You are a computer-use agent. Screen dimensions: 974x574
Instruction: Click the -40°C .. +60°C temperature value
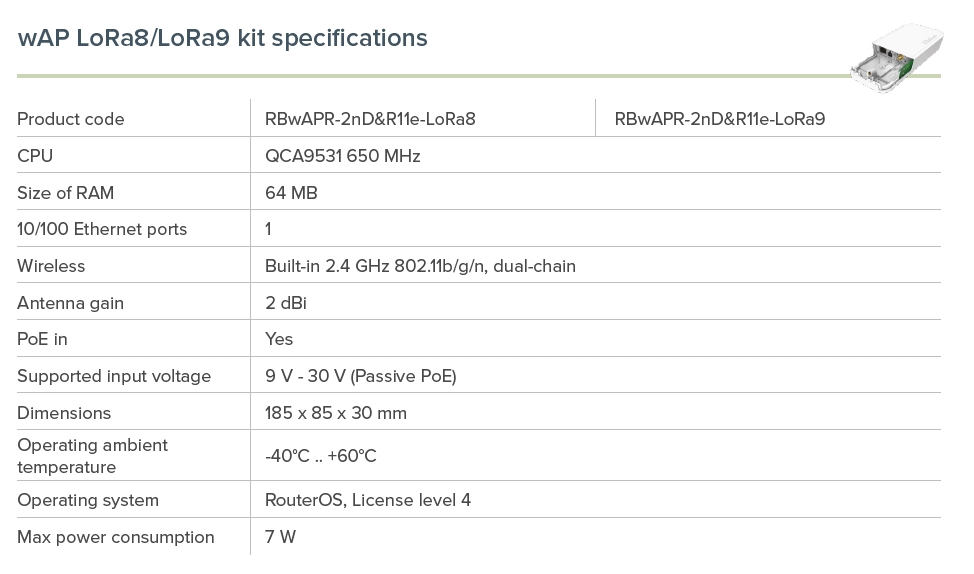320,456
